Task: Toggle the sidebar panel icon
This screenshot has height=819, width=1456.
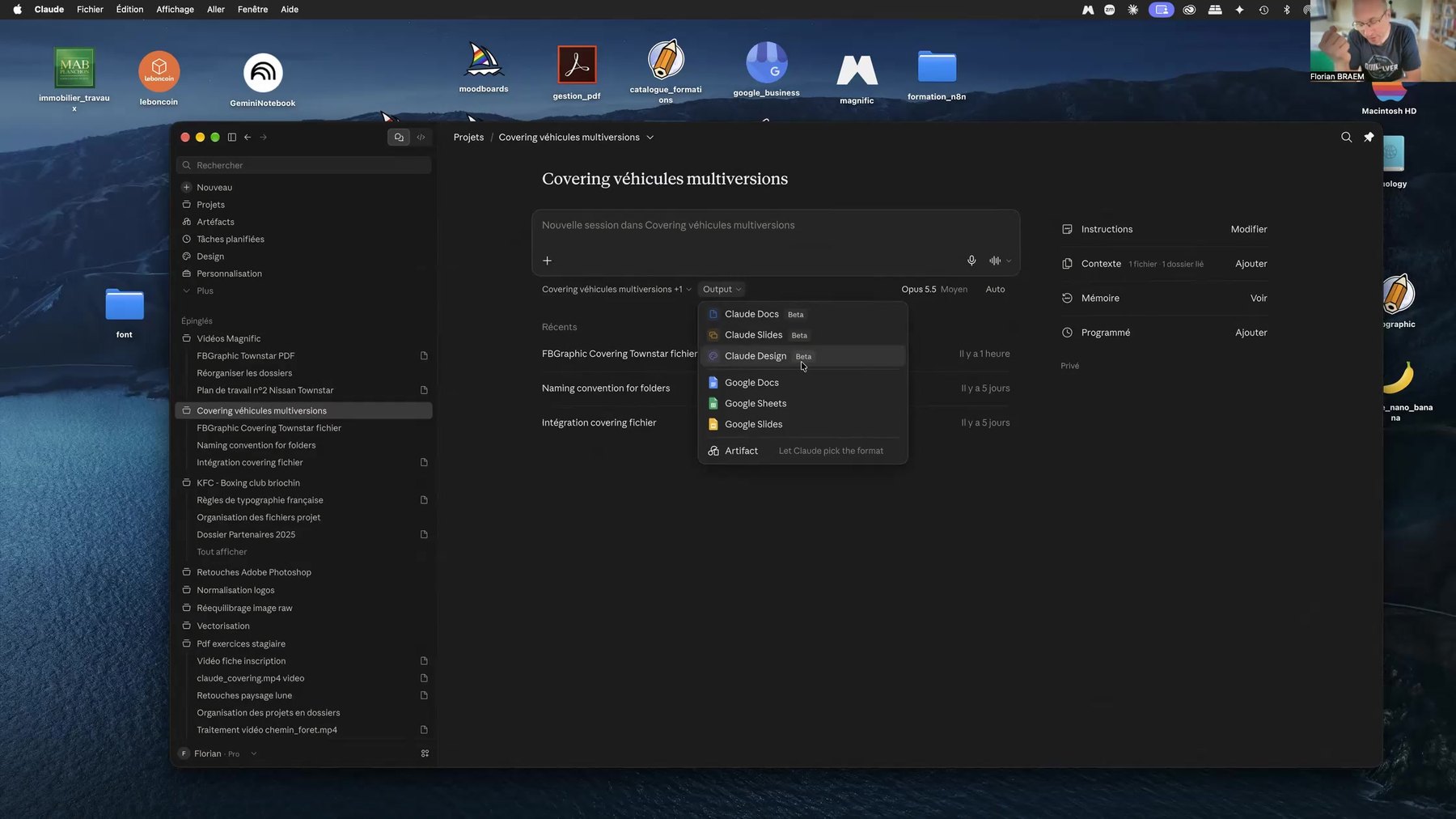Action: 232,138
